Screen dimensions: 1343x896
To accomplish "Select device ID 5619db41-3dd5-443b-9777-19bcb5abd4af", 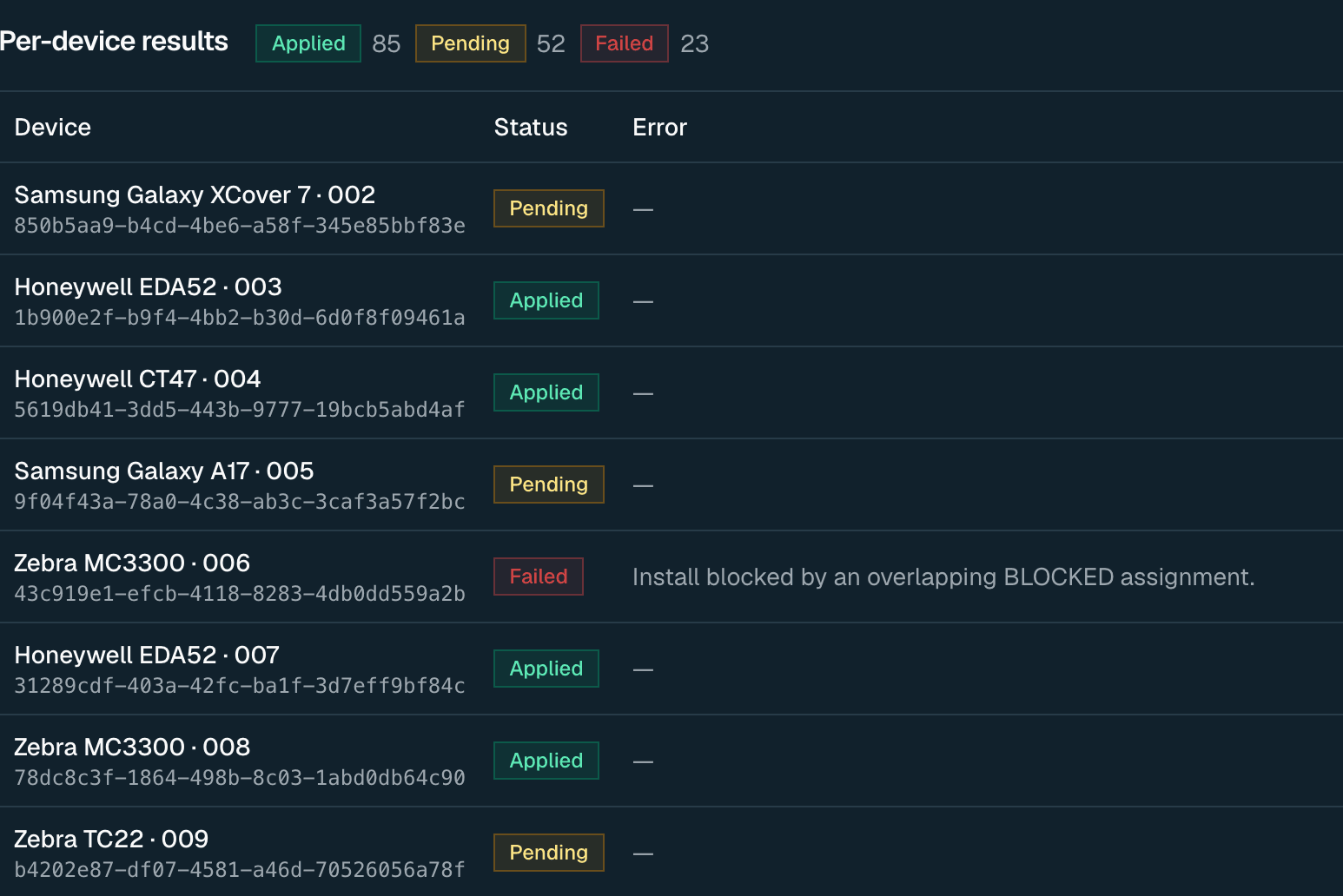I will coord(240,410).
